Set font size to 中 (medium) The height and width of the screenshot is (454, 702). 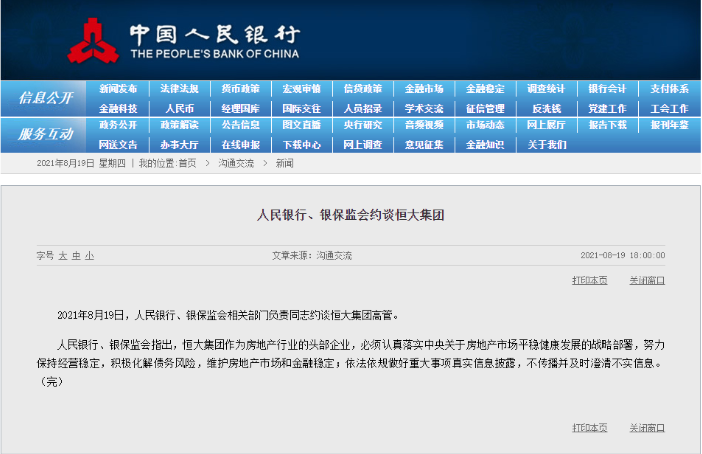pyautogui.click(x=76, y=256)
